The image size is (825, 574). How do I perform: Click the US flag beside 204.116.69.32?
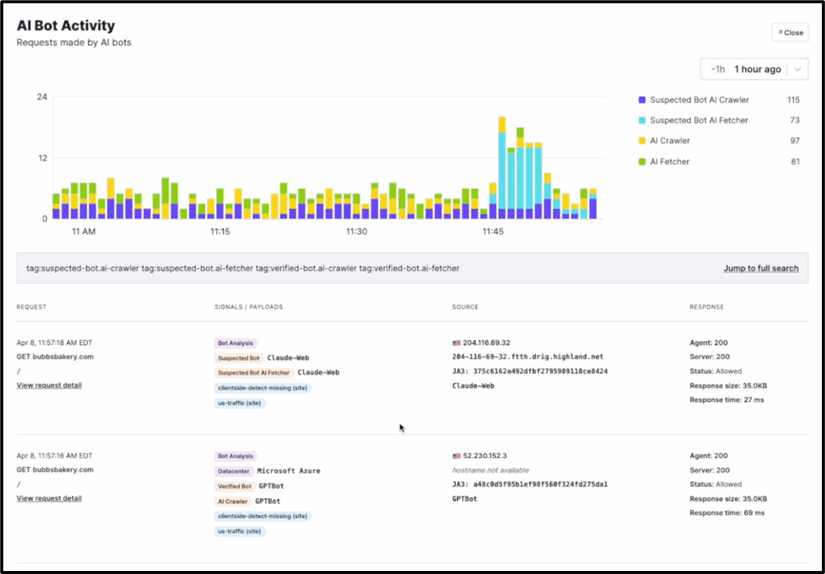[x=456, y=342]
